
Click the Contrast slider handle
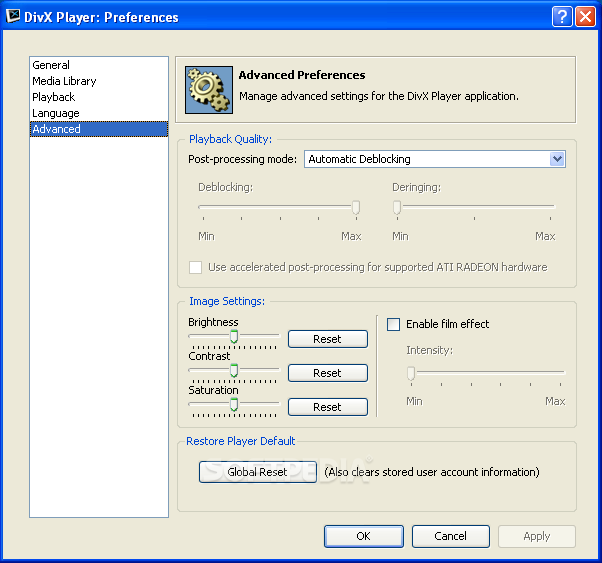[234, 370]
